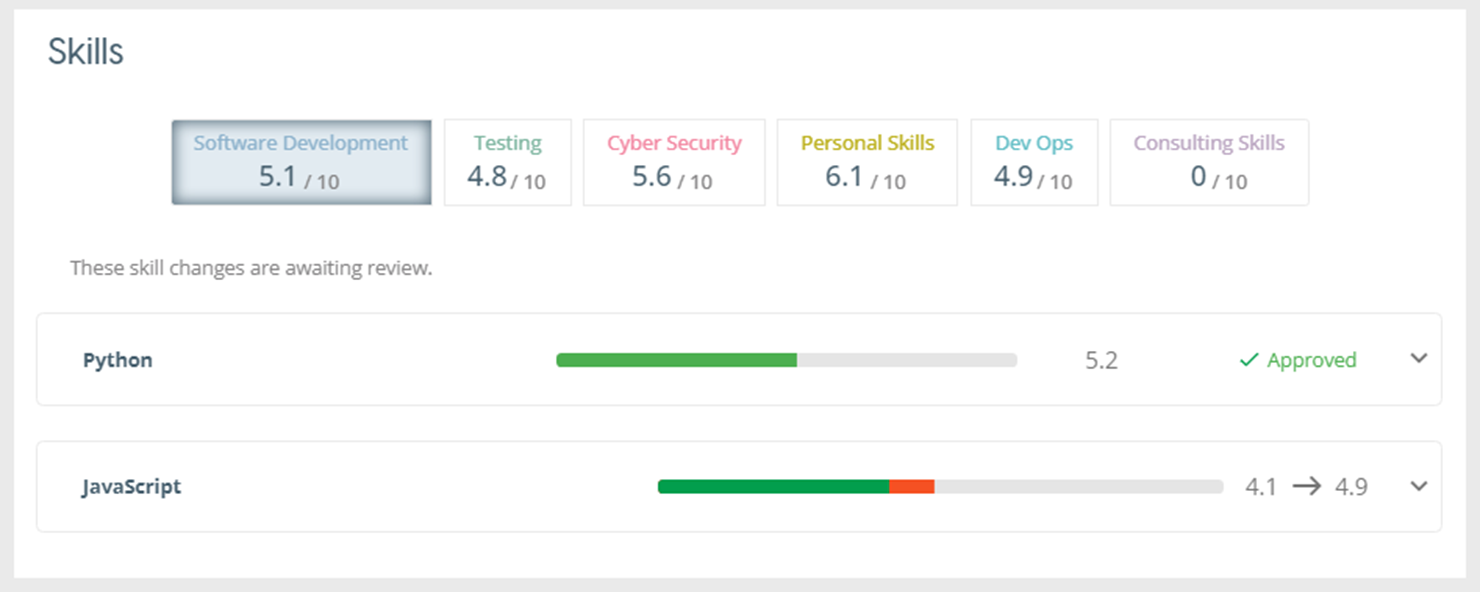Click the JavaScript skill name
The width and height of the screenshot is (1480, 592).
pyautogui.click(x=132, y=487)
